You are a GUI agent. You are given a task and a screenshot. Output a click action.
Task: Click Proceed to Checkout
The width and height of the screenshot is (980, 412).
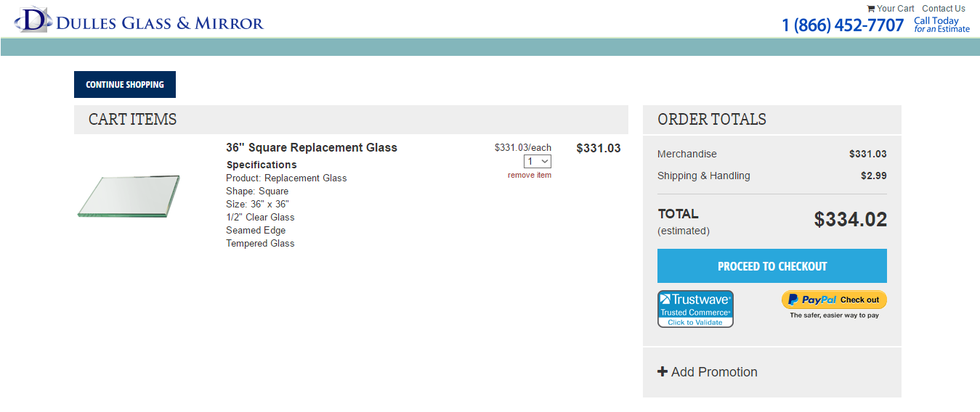[772, 266]
